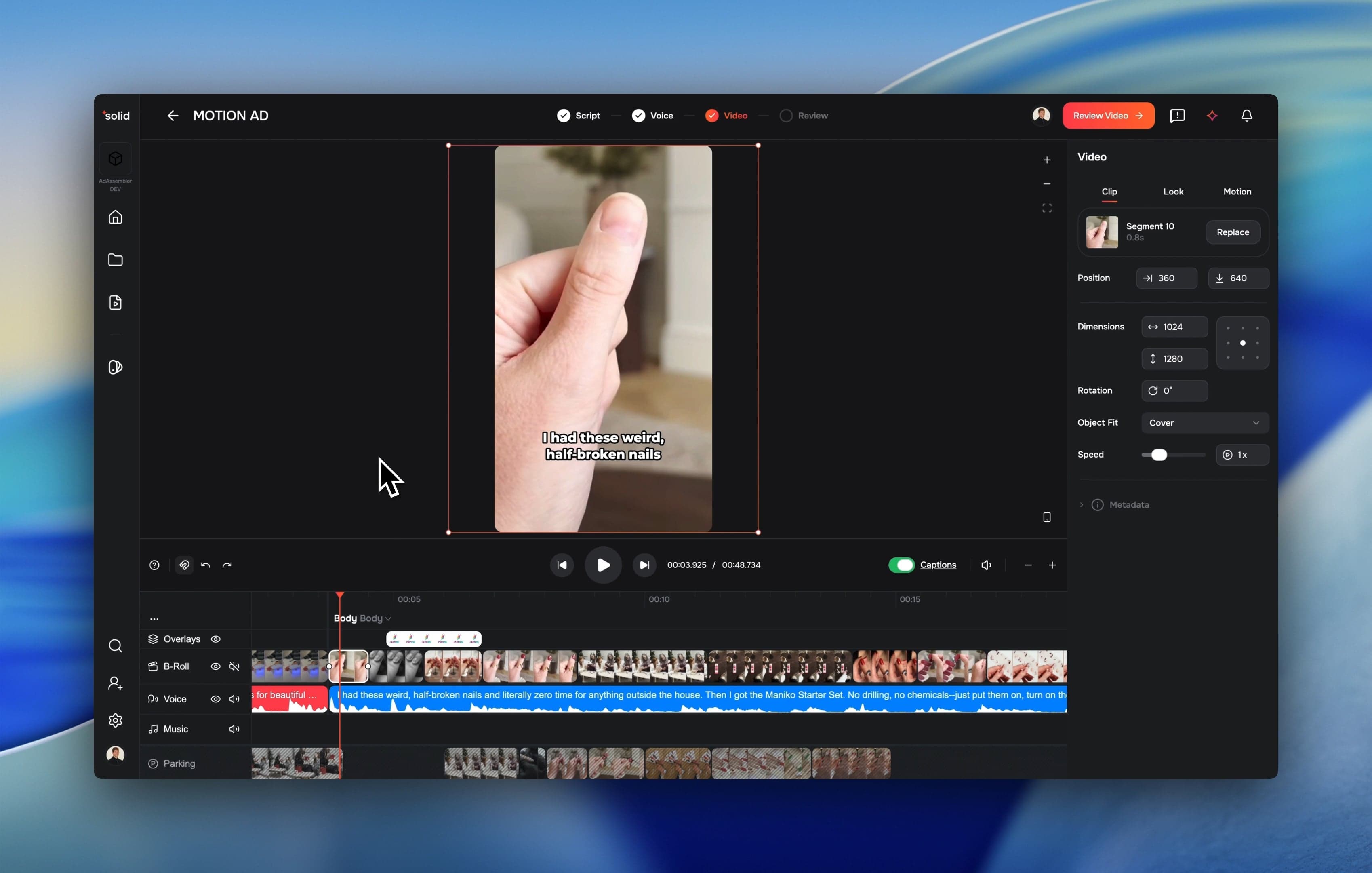Open notifications bell
This screenshot has width=1372, height=873.
(x=1247, y=116)
